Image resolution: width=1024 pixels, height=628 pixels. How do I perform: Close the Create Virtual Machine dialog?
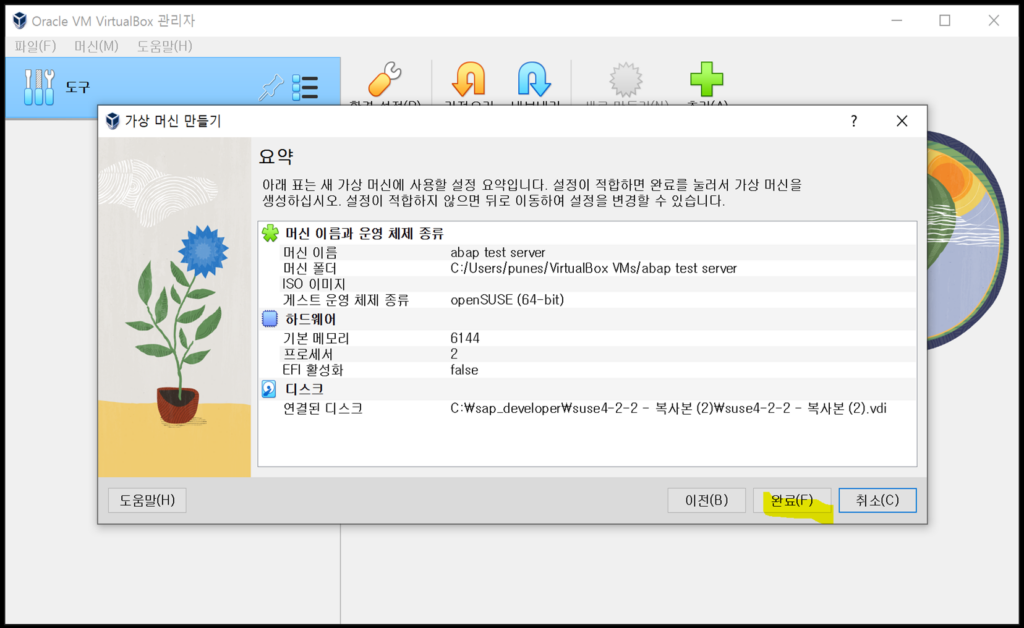click(902, 121)
